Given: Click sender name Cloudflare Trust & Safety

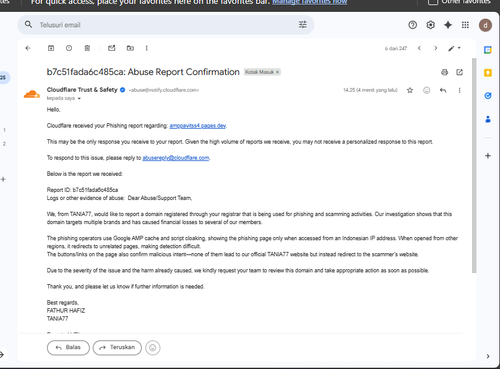Looking at the screenshot, I should click(82, 90).
